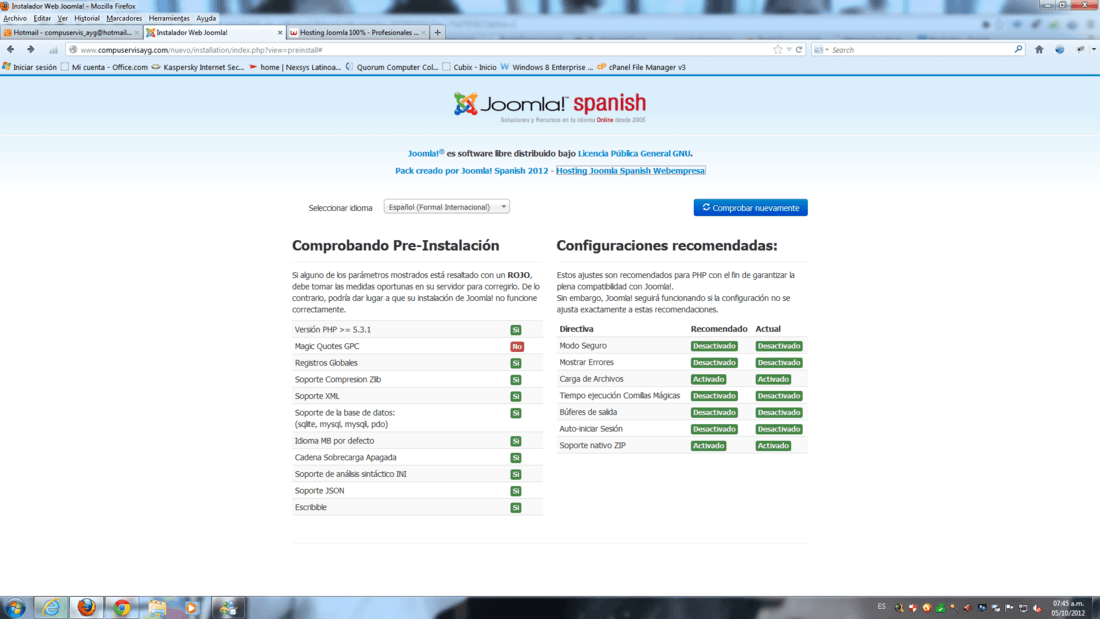Open the Mi cuenta - Office.com bookmark
Viewport: 1100px width, 619px height.
coord(104,67)
